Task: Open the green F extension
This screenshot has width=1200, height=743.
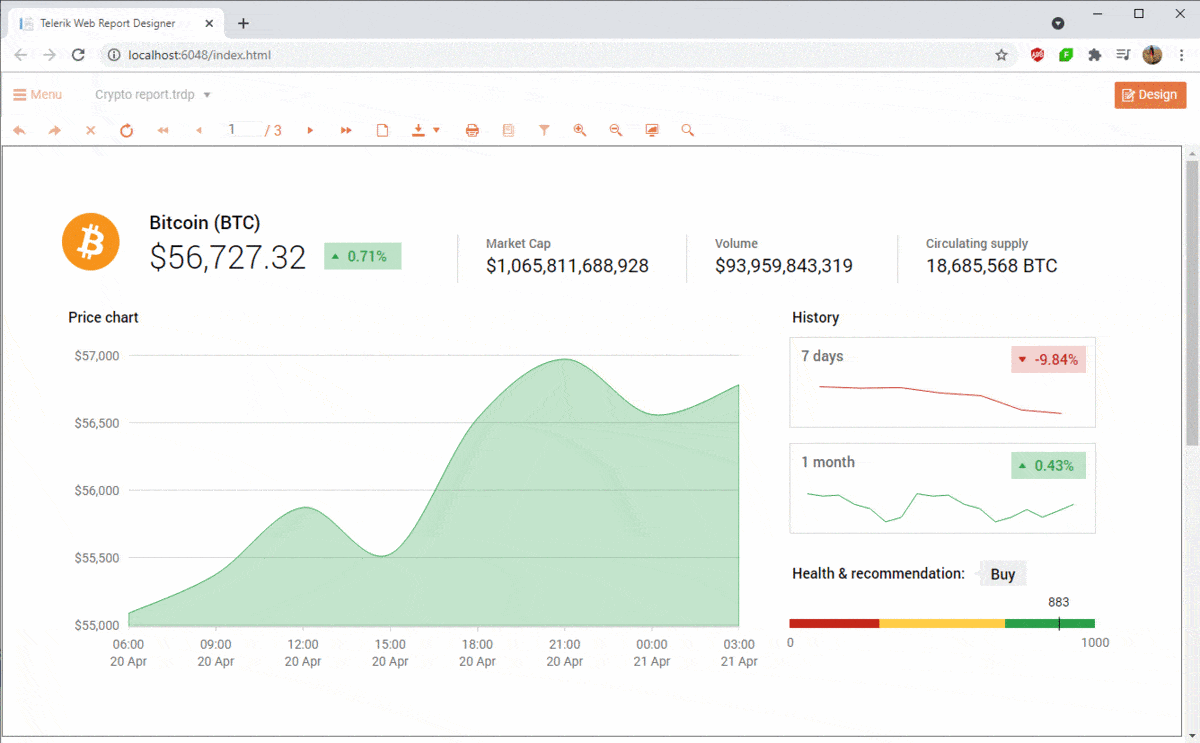Action: point(1066,55)
